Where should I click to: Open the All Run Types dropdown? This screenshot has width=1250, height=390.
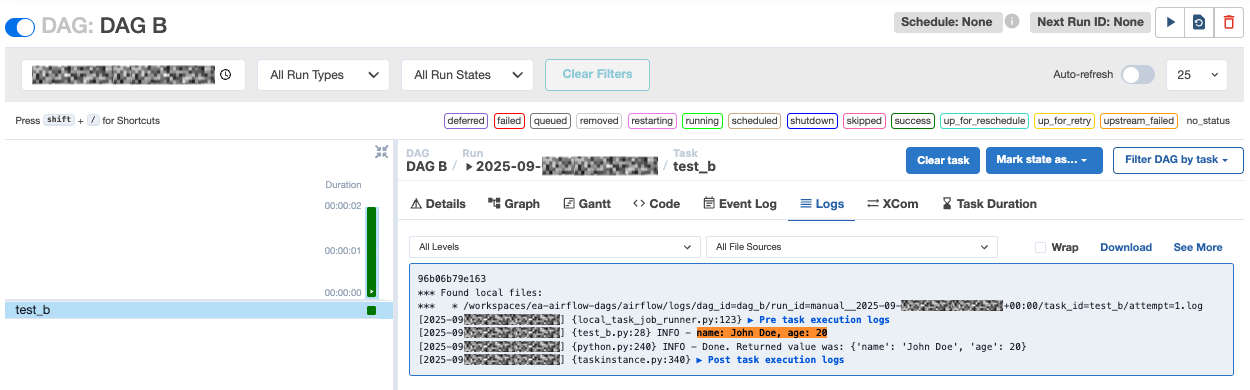(x=323, y=74)
